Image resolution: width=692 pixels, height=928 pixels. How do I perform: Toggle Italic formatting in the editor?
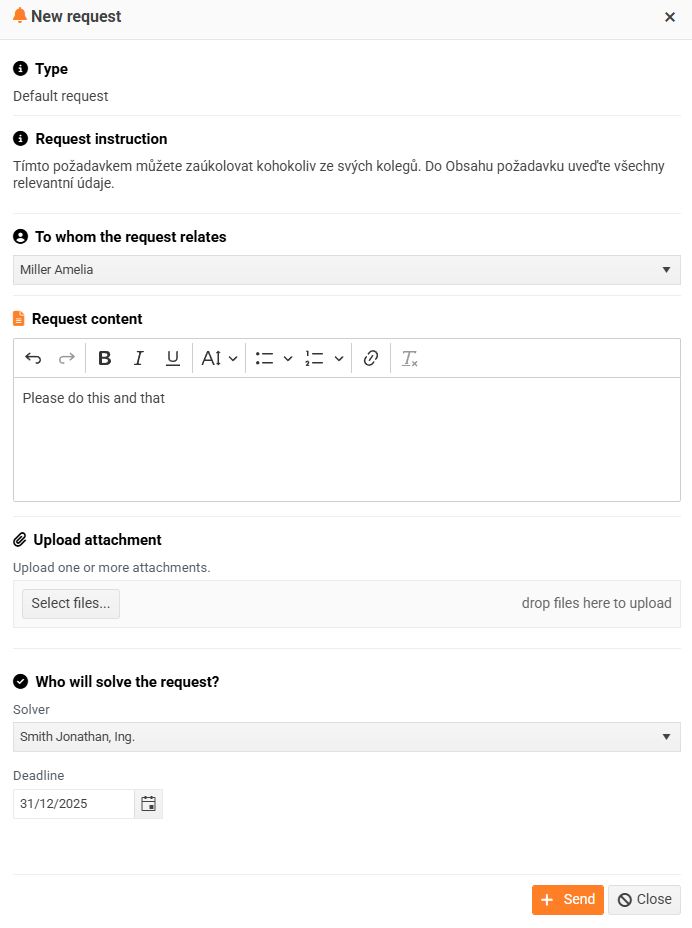coord(139,358)
